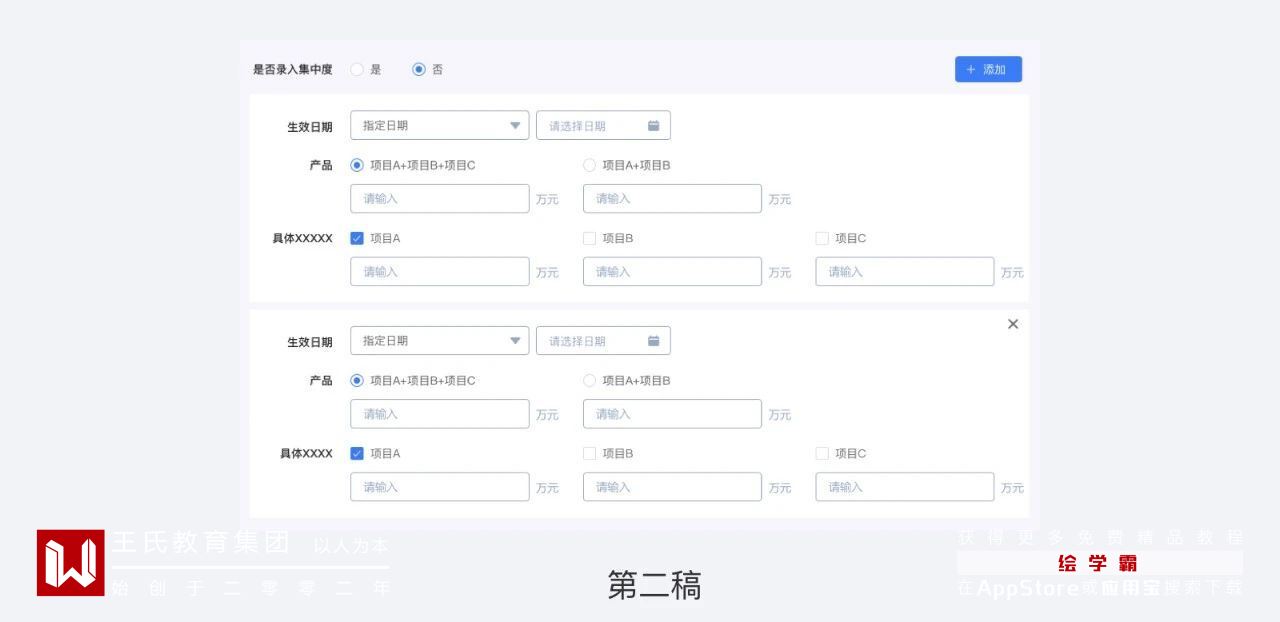
Task: Click the 绘学霸 banner link
Action: (x=1098, y=563)
